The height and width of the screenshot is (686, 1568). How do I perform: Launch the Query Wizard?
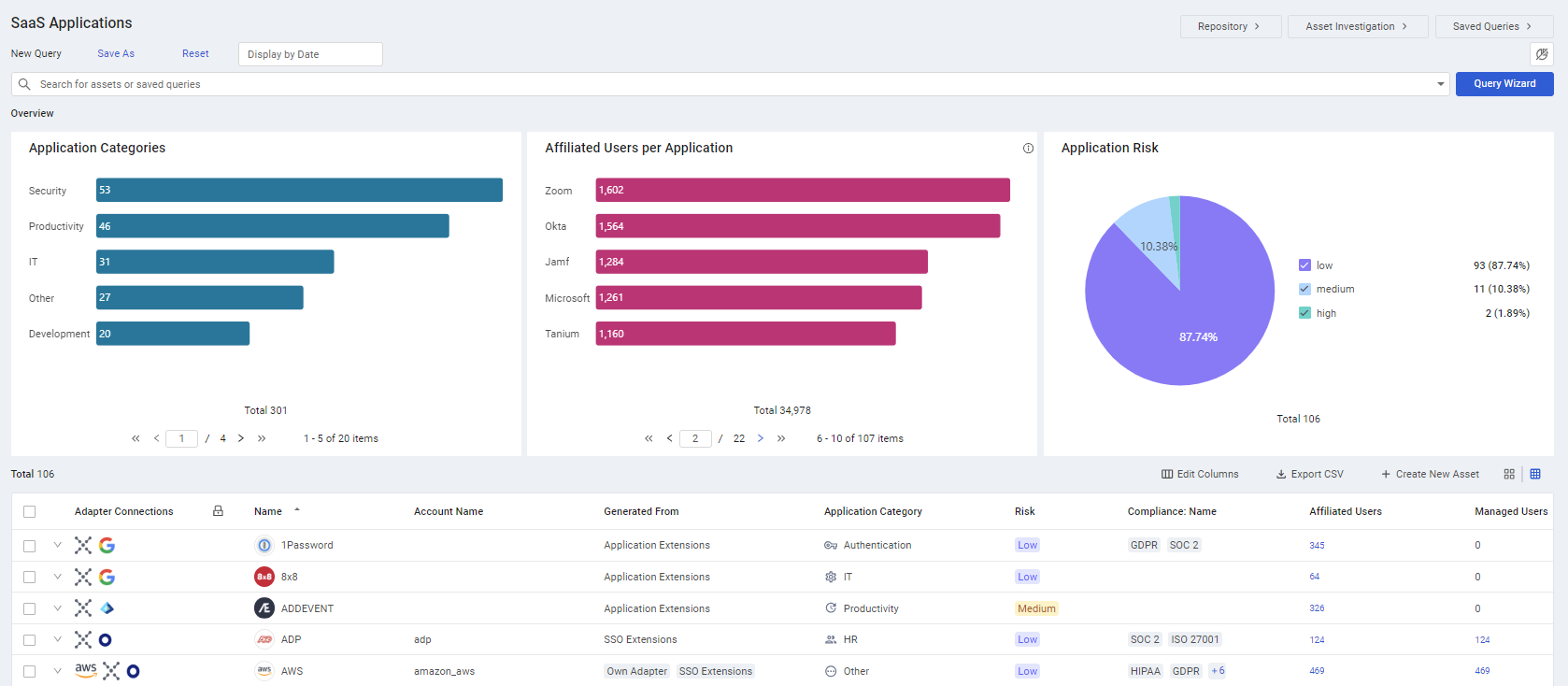tap(1504, 84)
